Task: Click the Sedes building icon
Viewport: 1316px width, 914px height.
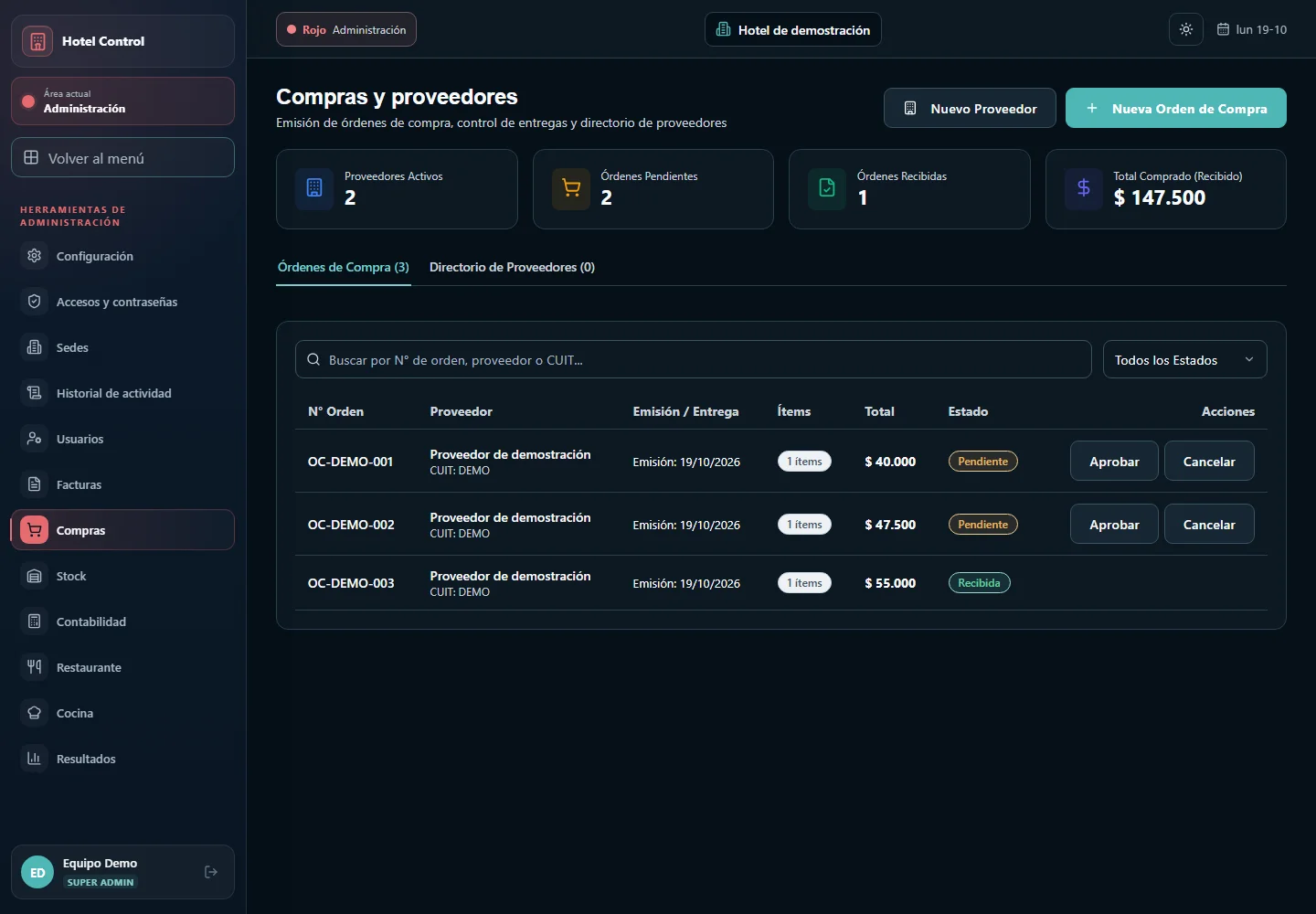Action: pos(34,347)
